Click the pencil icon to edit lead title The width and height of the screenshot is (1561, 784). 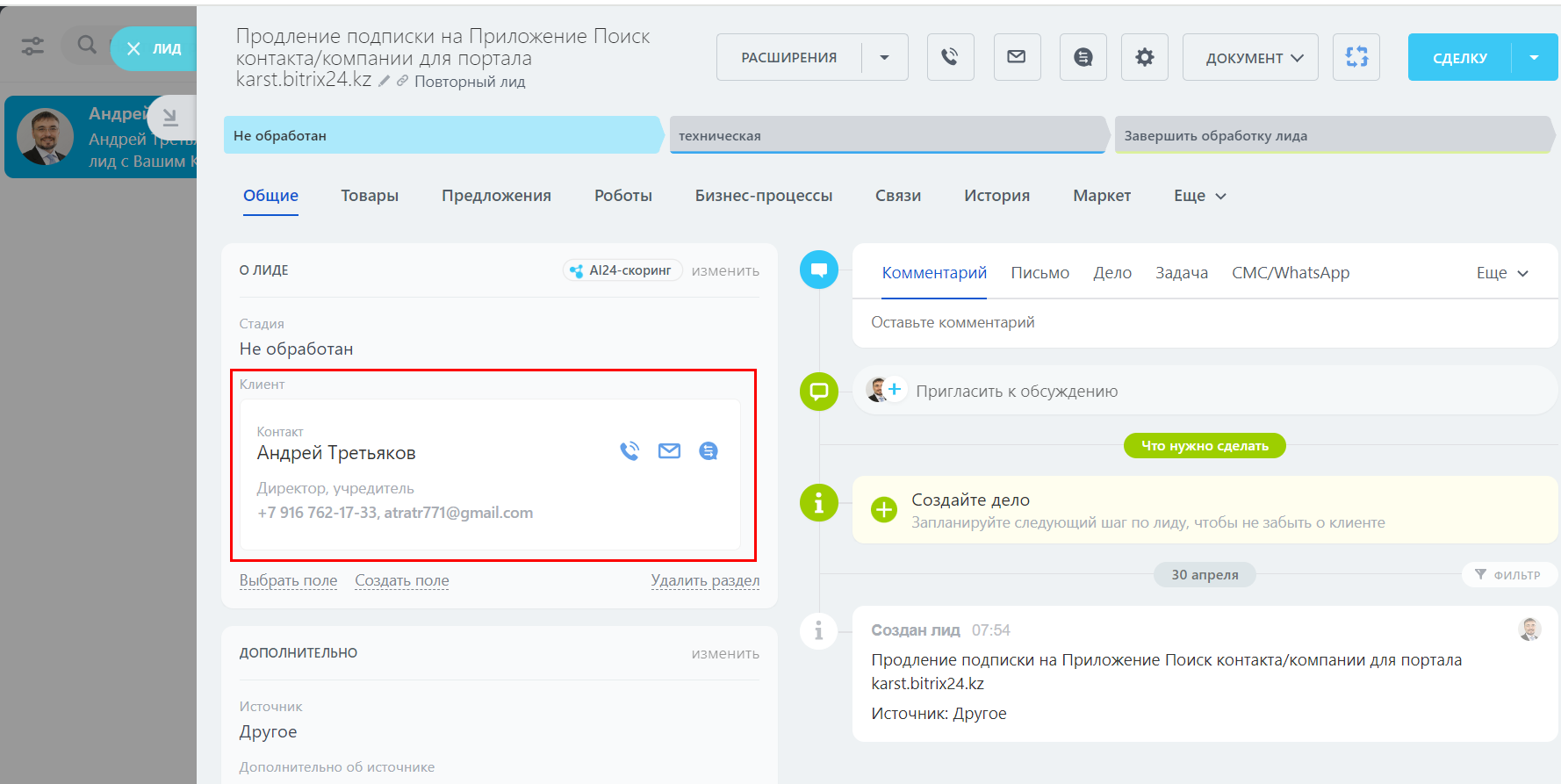(x=385, y=81)
